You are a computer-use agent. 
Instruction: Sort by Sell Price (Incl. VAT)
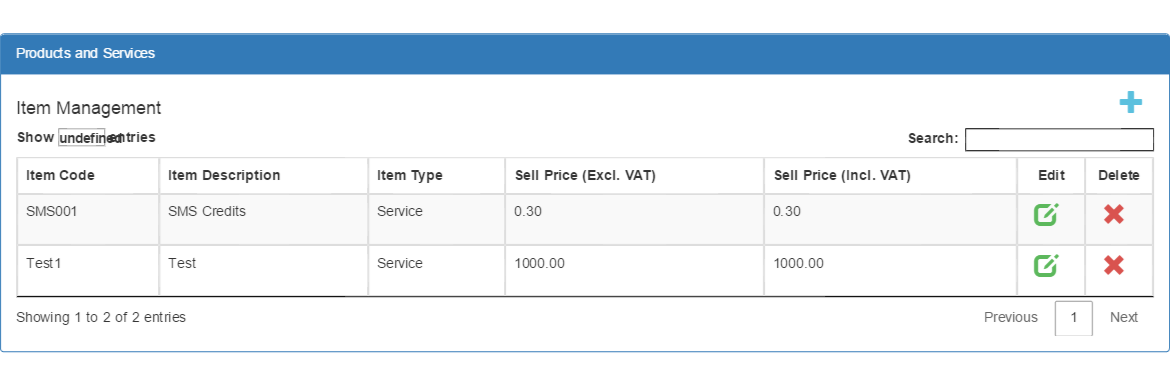coord(891,176)
